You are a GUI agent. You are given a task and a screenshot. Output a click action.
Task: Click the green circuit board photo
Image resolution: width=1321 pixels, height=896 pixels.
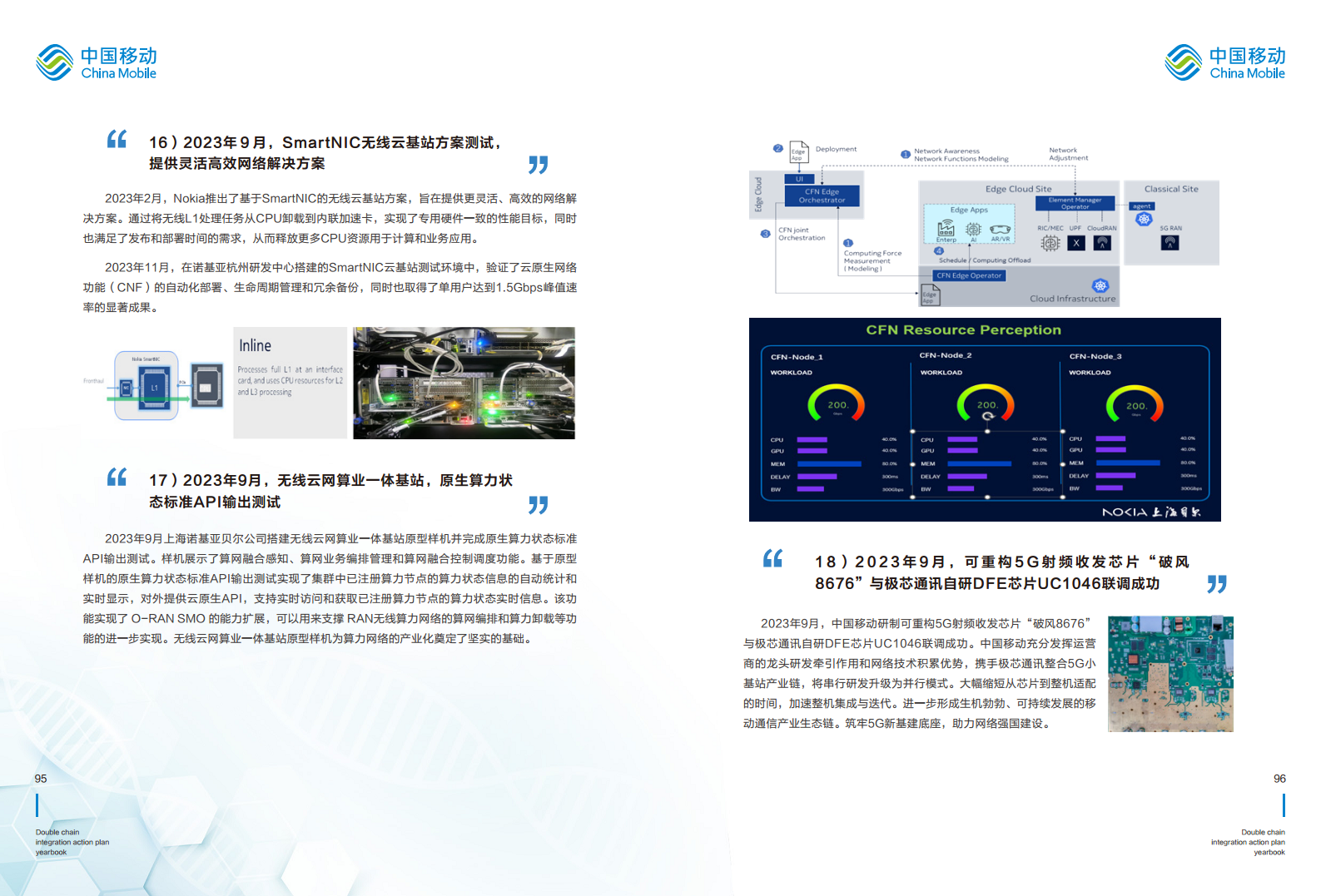click(1170, 674)
